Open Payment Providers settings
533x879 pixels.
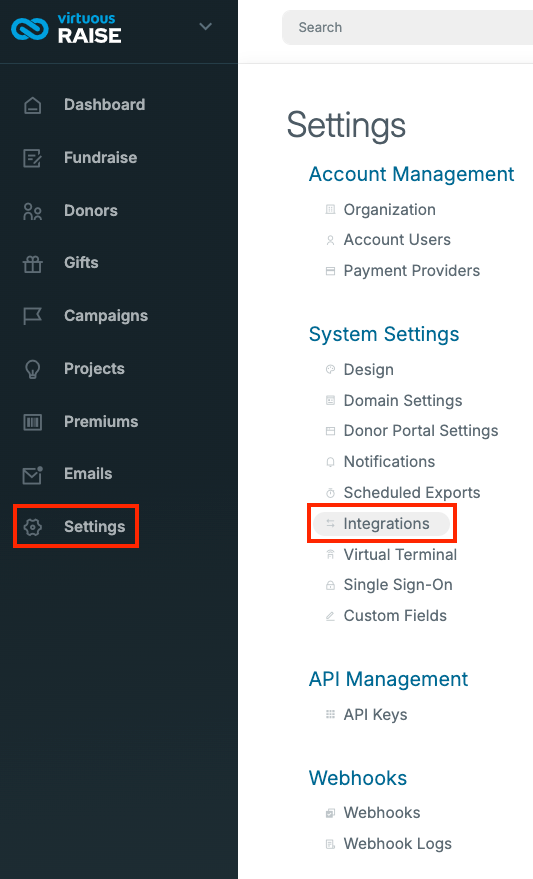tap(411, 271)
